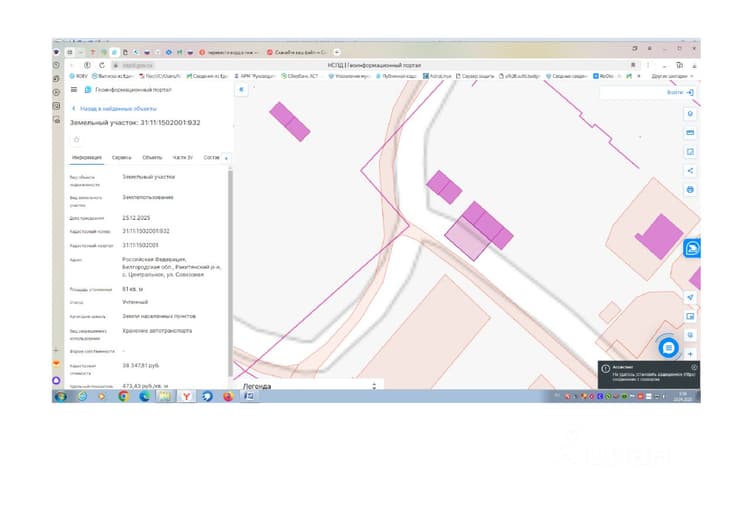The width and height of the screenshot is (750, 530).
Task: Expand more tabs with the arrow button
Action: (226, 158)
